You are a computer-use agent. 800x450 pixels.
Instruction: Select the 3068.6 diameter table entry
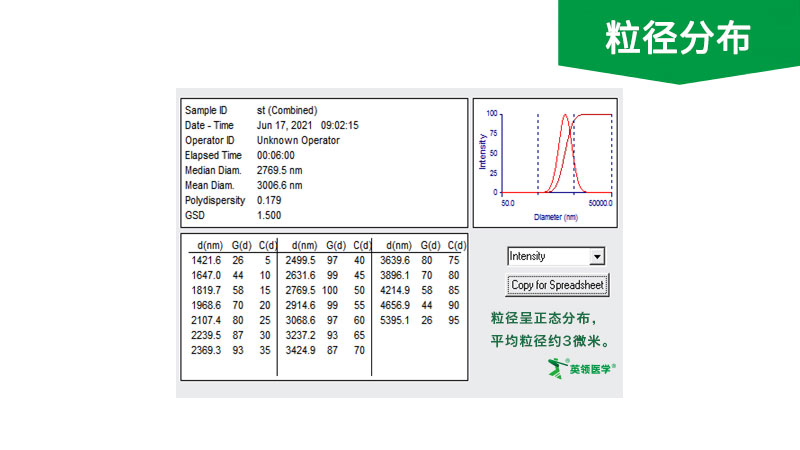pos(301,320)
